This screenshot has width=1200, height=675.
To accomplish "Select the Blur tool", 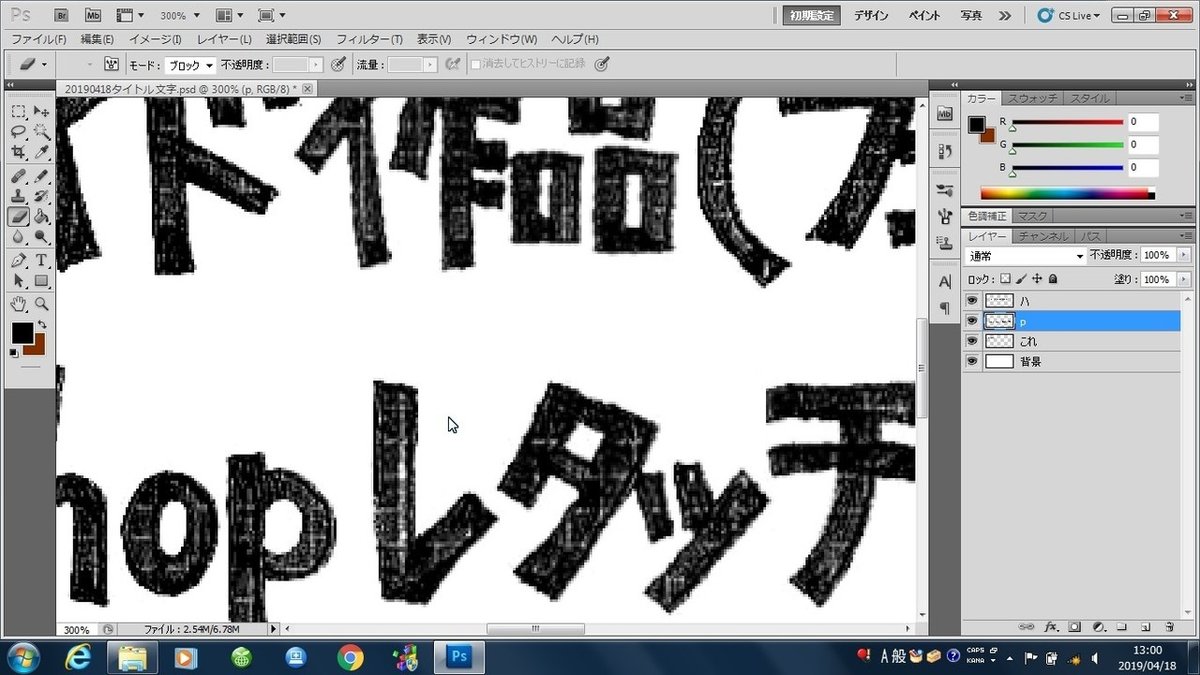I will point(19,237).
